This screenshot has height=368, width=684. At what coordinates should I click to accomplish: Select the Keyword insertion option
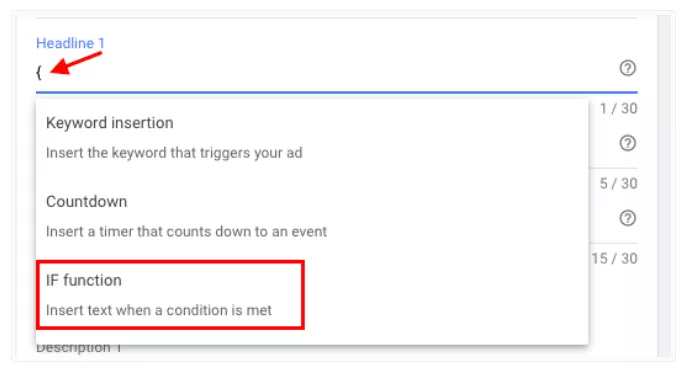312,138
